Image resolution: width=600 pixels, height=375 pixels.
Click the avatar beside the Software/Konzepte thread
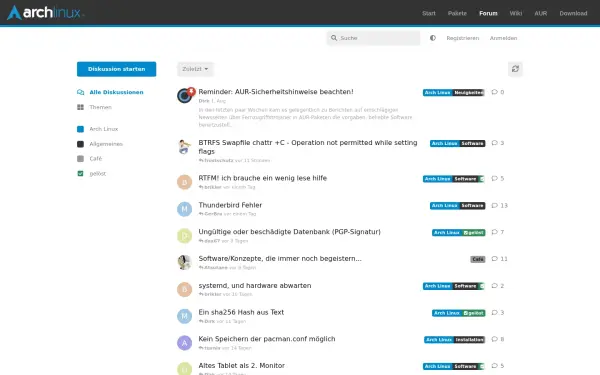pos(184,262)
